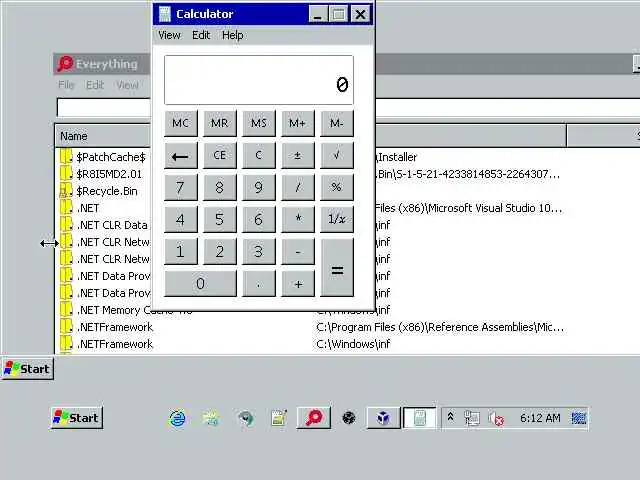Click the wide 0 digit key
The width and height of the screenshot is (640, 480).
point(200,284)
